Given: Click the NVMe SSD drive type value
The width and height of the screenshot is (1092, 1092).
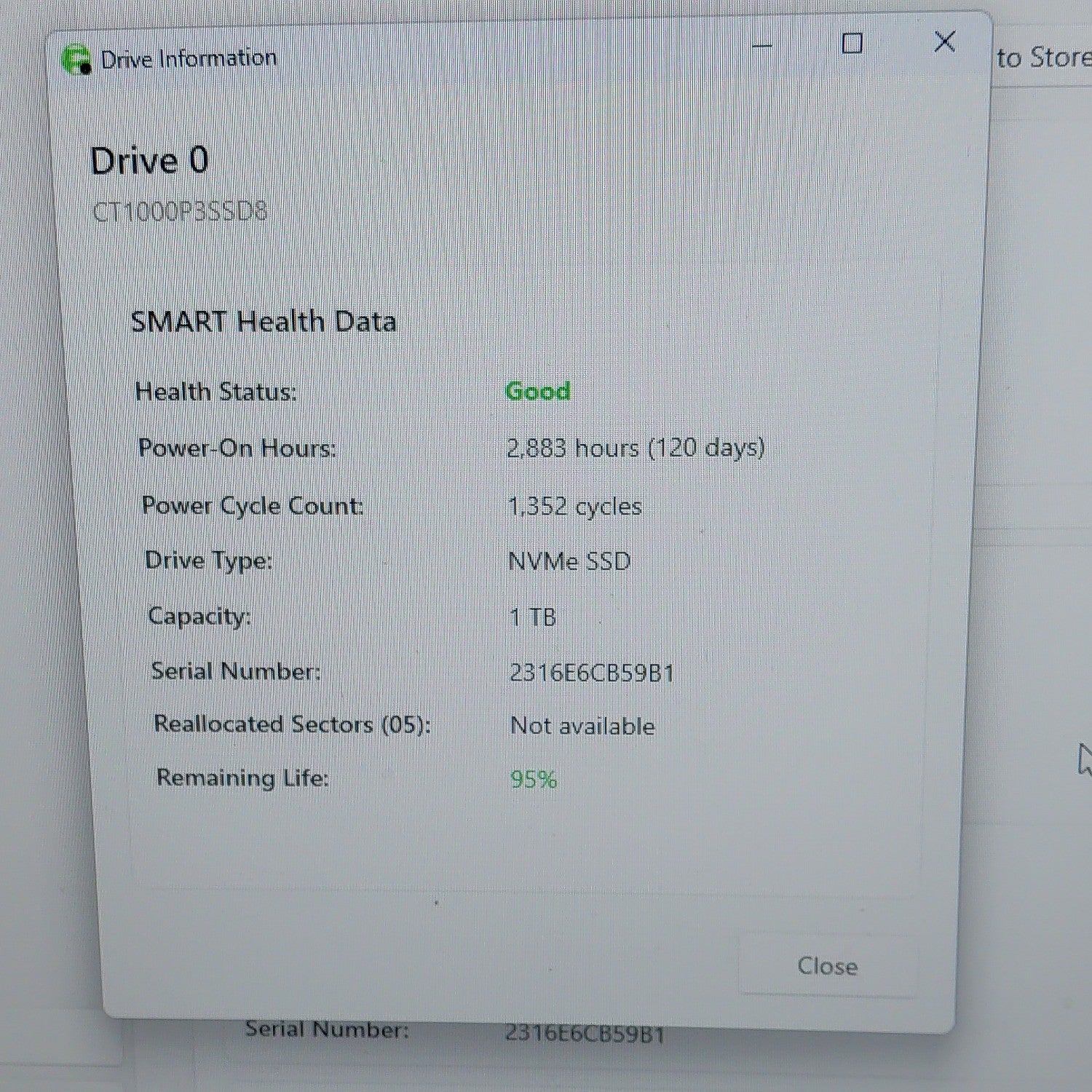Looking at the screenshot, I should [569, 561].
